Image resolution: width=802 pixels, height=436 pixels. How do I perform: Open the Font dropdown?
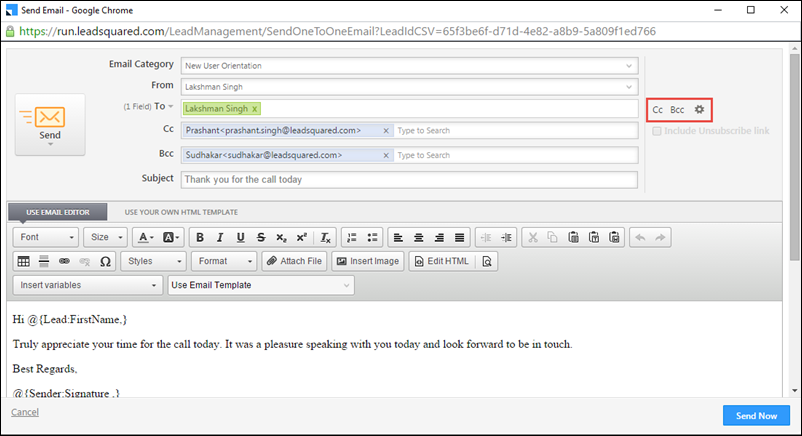click(46, 237)
